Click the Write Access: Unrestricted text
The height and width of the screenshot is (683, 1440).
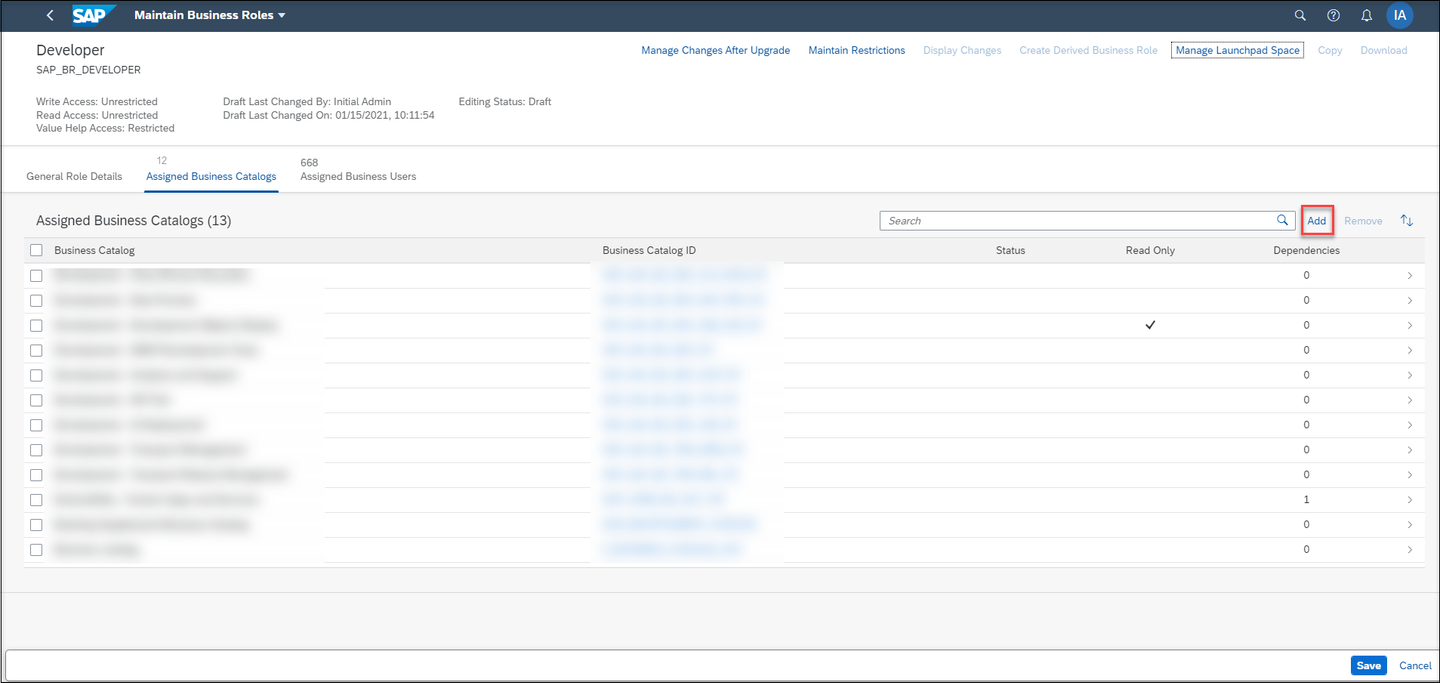click(97, 101)
